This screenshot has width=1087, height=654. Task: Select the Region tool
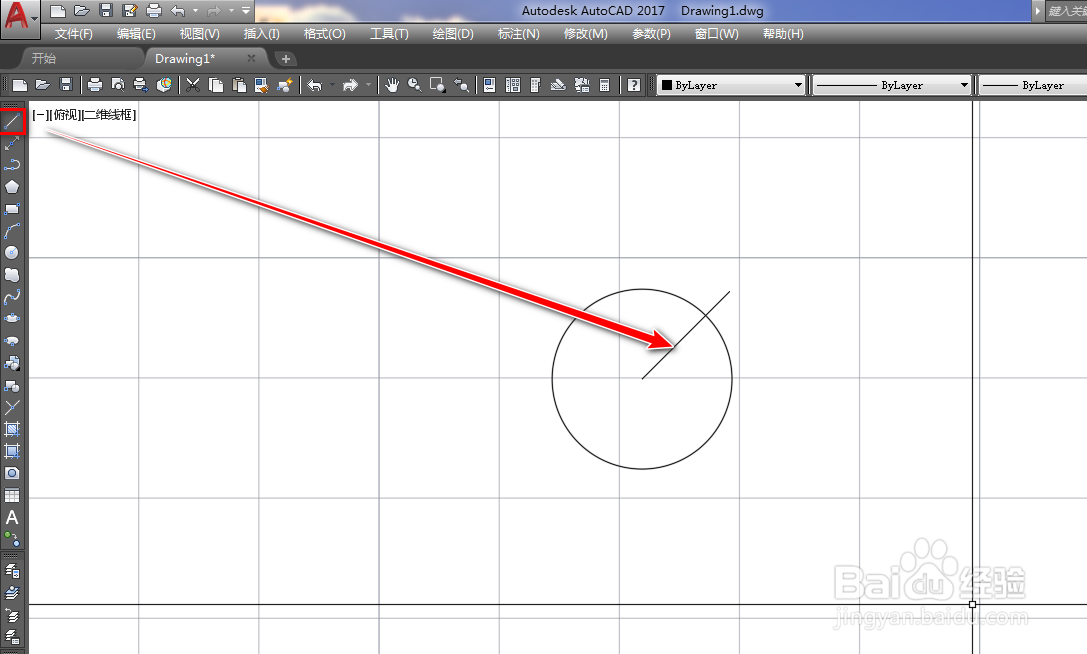(12, 473)
